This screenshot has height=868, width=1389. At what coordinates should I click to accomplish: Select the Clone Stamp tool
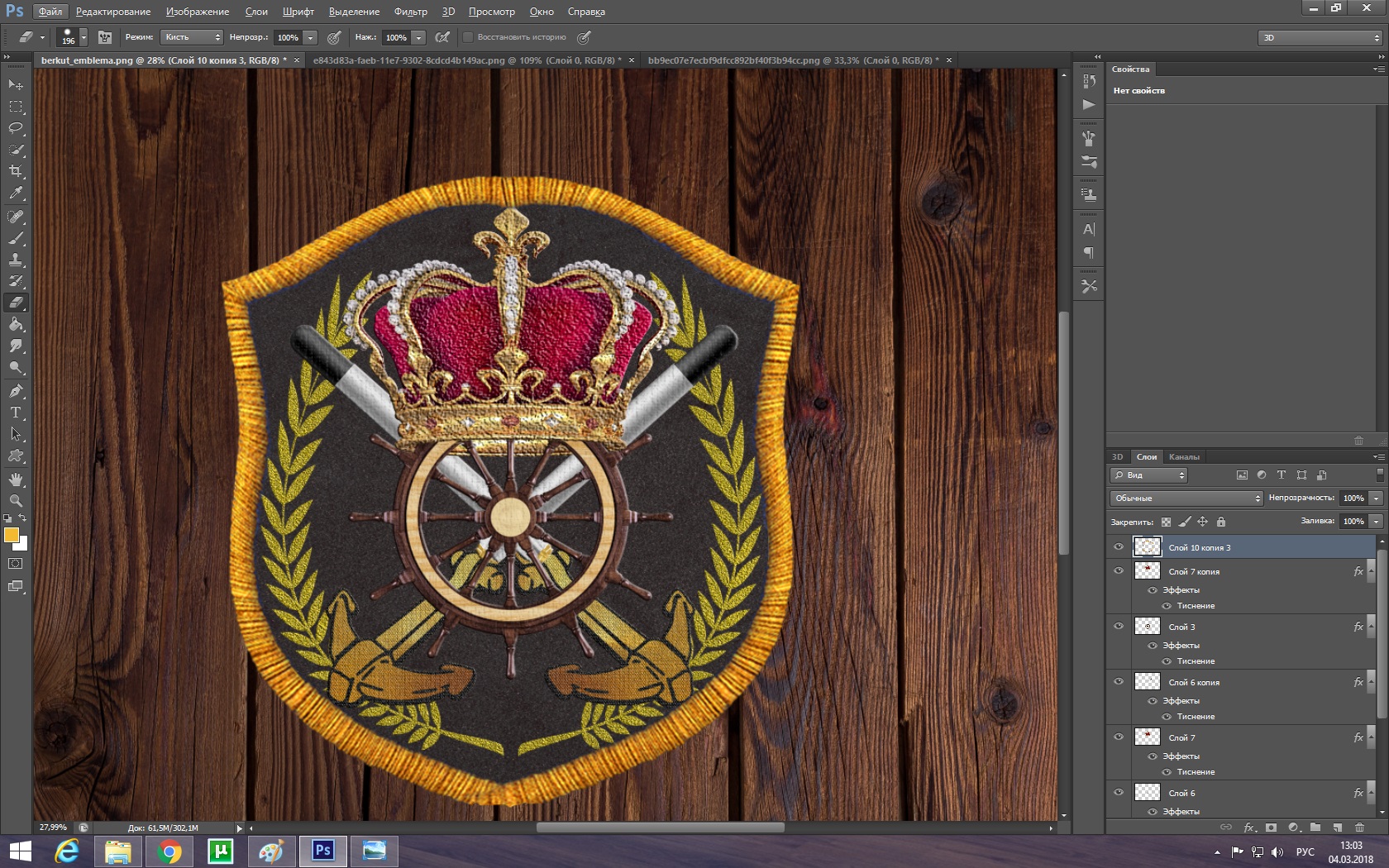(16, 260)
